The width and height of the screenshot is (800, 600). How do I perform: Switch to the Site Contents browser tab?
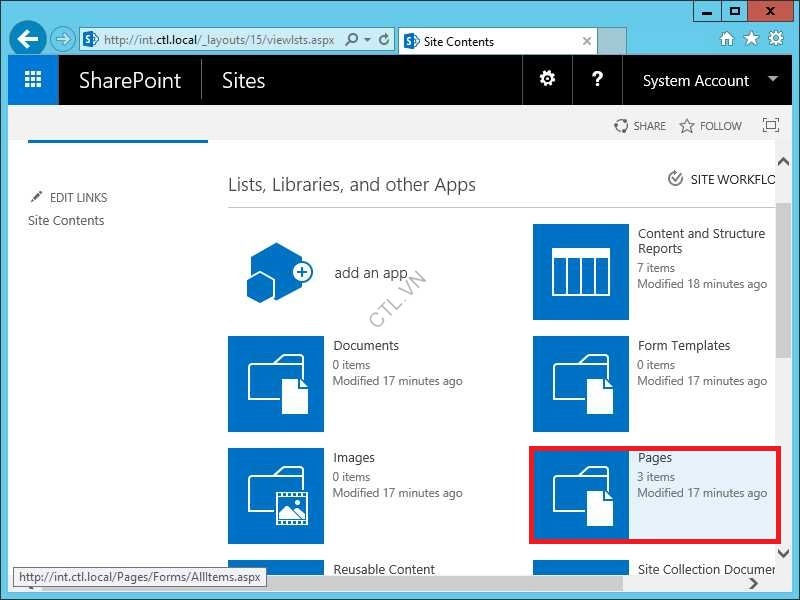(x=490, y=41)
